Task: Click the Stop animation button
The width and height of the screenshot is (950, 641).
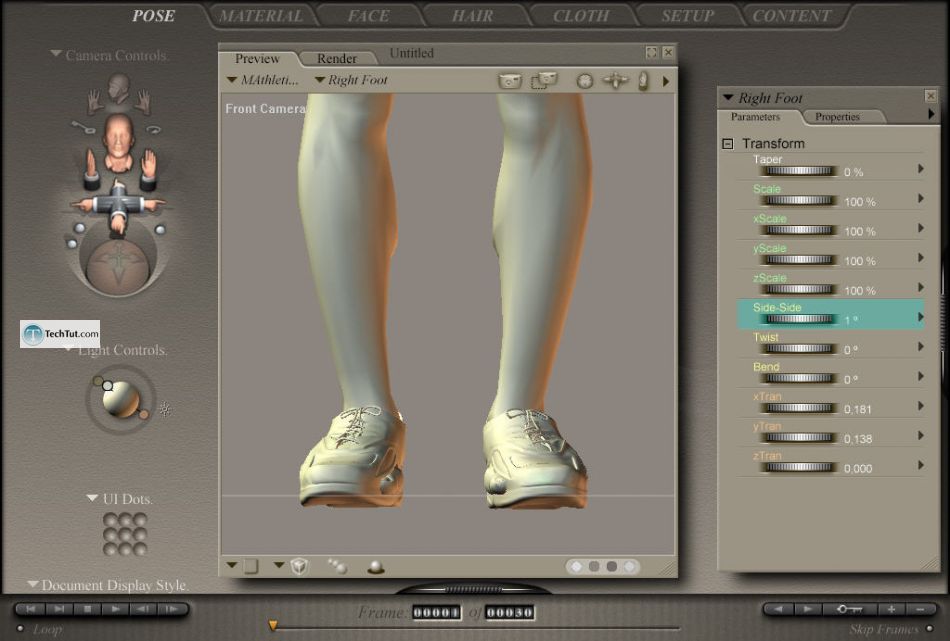Action: point(87,609)
